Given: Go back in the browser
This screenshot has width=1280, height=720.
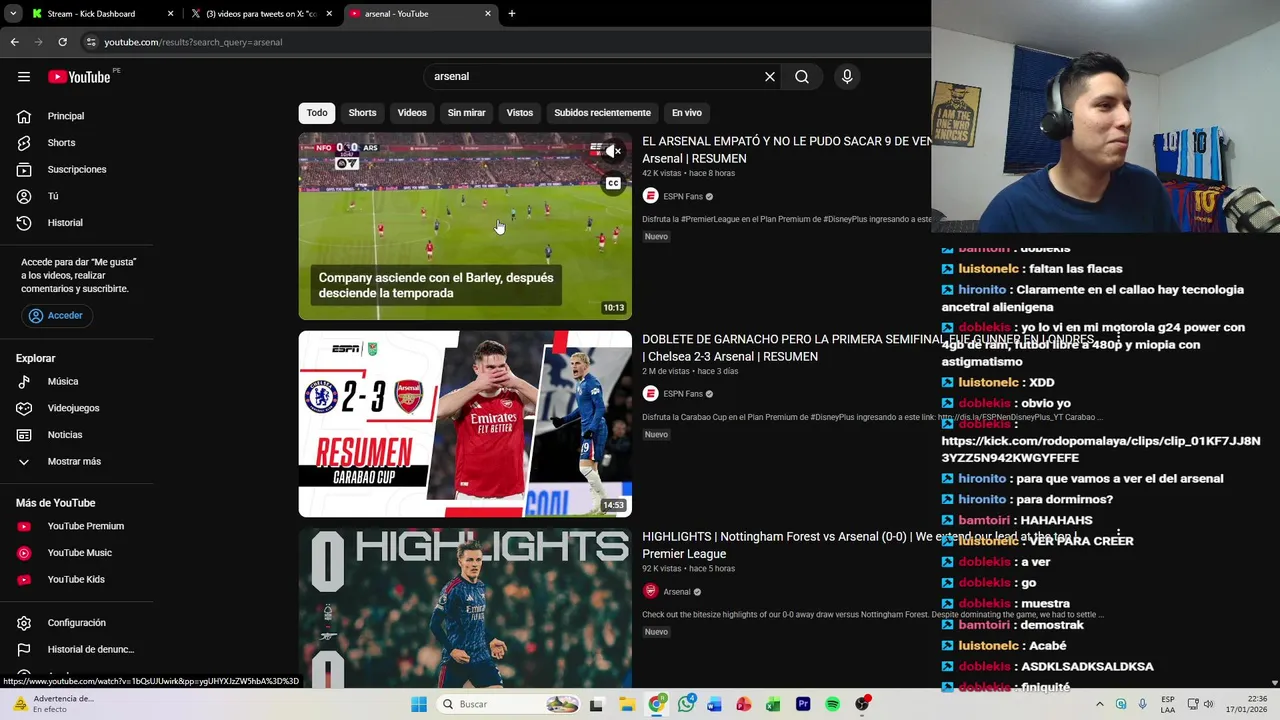Looking at the screenshot, I should pyautogui.click(x=14, y=42).
